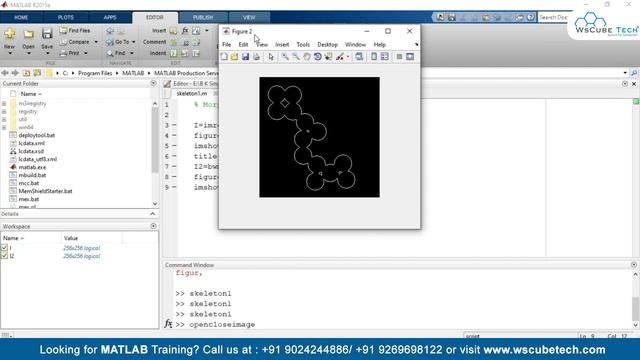Click Show Plot Tools icon in Figure 2

pyautogui.click(x=410, y=57)
